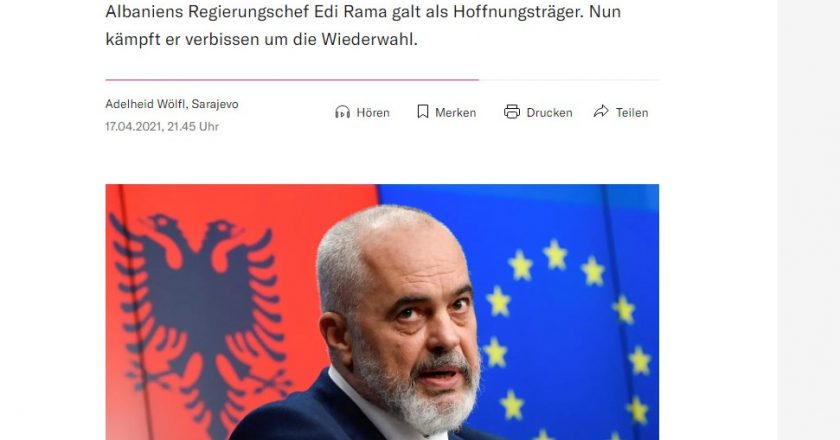Click the word Sarajevo in the byline

point(215,104)
